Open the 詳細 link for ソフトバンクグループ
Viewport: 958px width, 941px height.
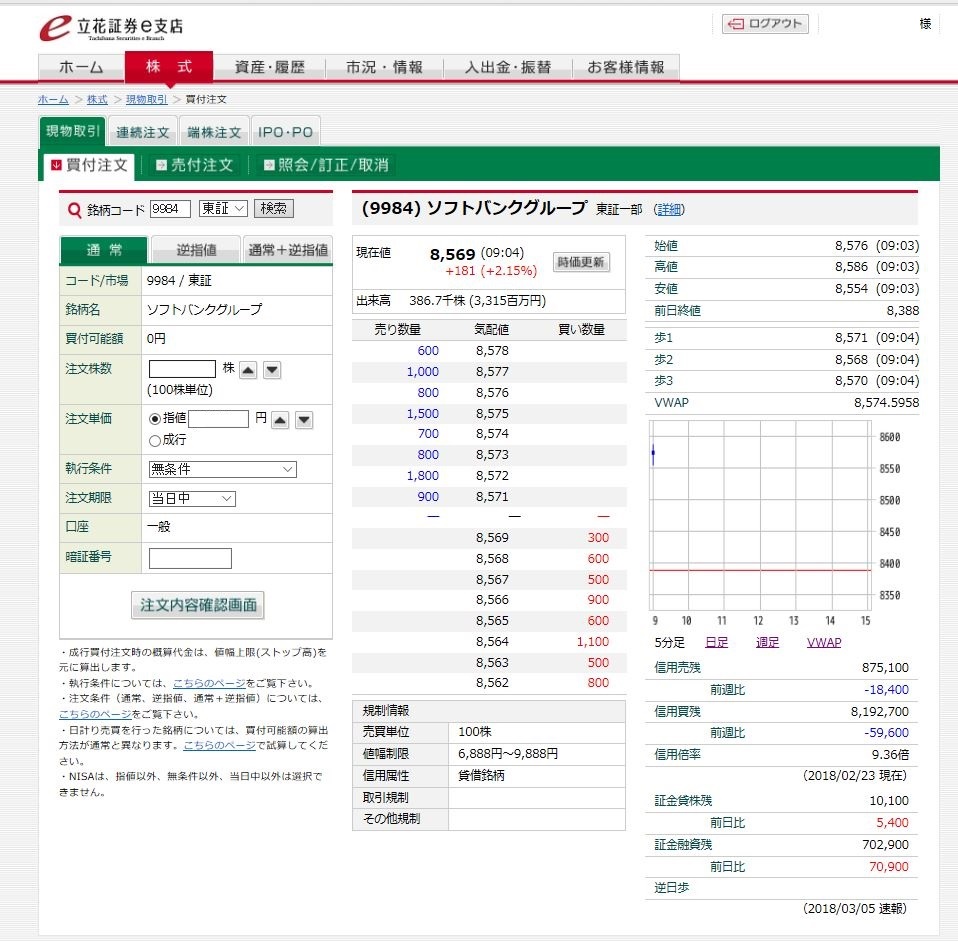click(669, 210)
